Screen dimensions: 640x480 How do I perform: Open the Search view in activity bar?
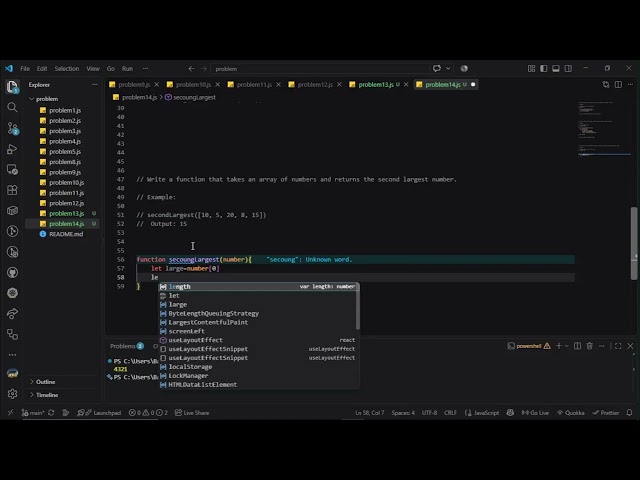point(12,107)
